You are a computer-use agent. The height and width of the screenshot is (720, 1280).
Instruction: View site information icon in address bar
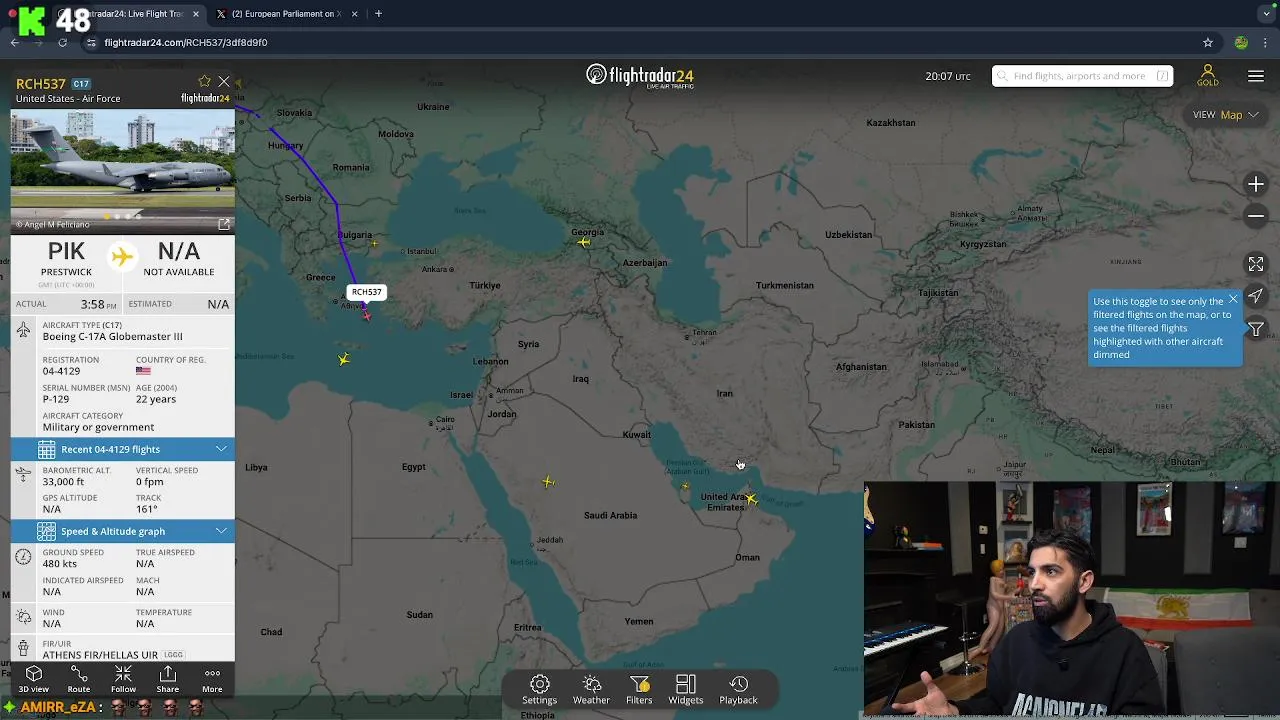(91, 43)
